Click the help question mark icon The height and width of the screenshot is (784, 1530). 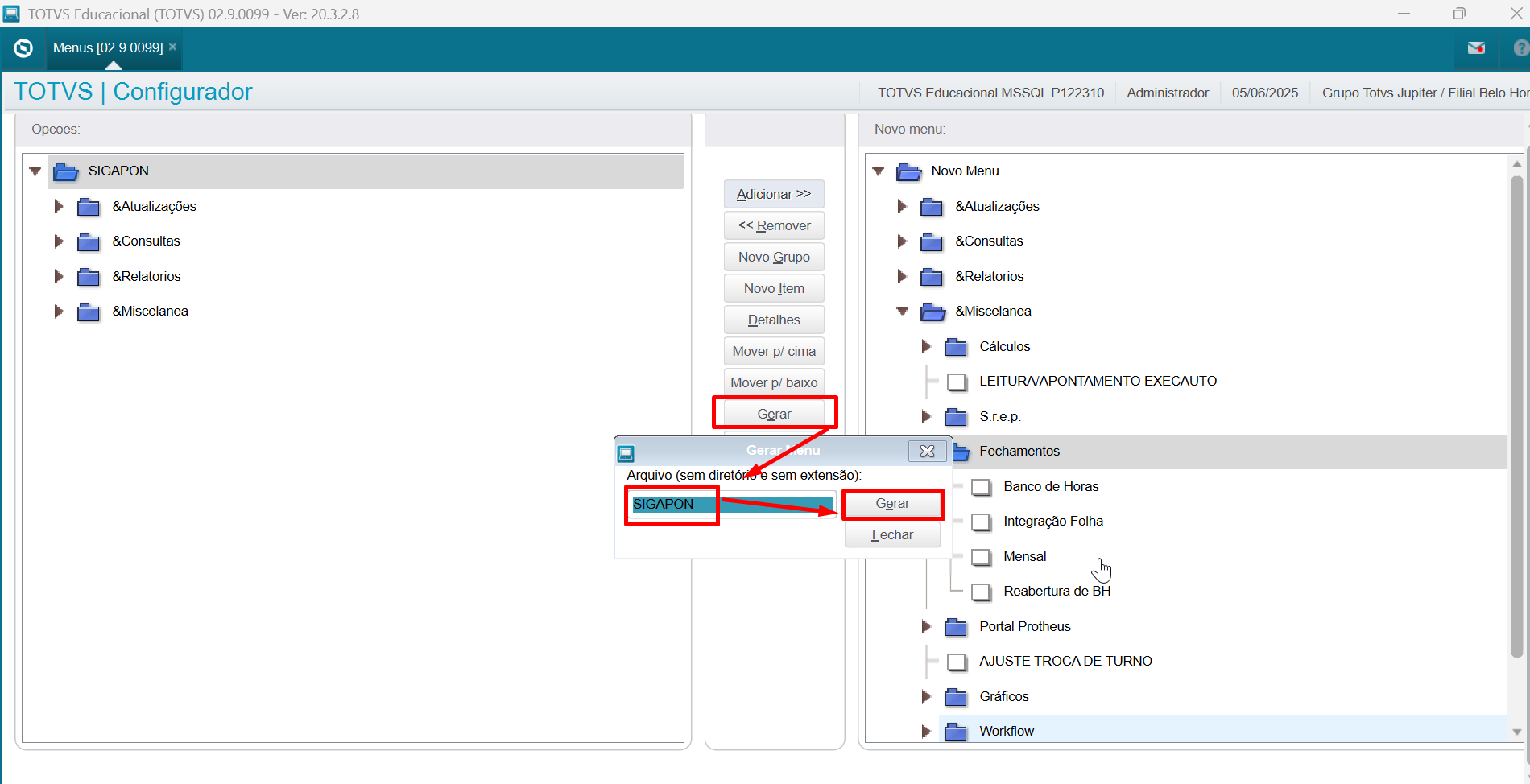pos(1520,48)
